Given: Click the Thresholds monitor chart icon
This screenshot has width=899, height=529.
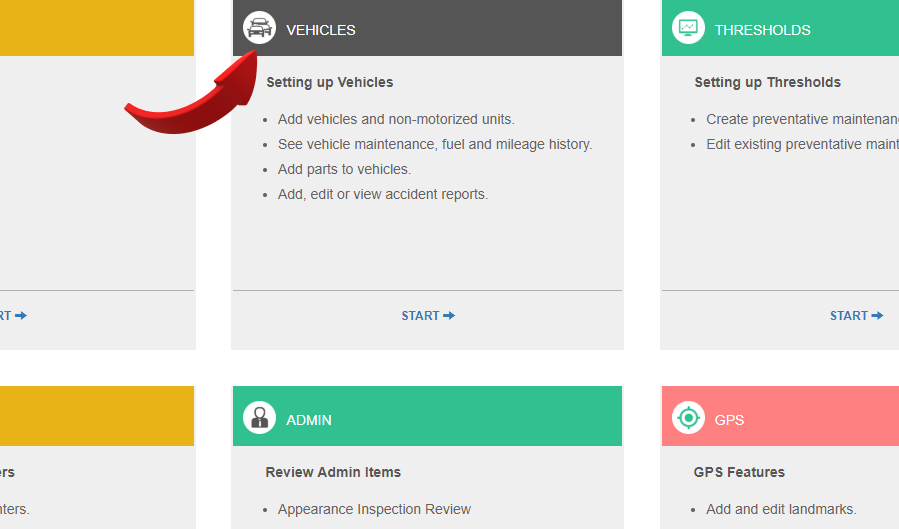Looking at the screenshot, I should 688,28.
